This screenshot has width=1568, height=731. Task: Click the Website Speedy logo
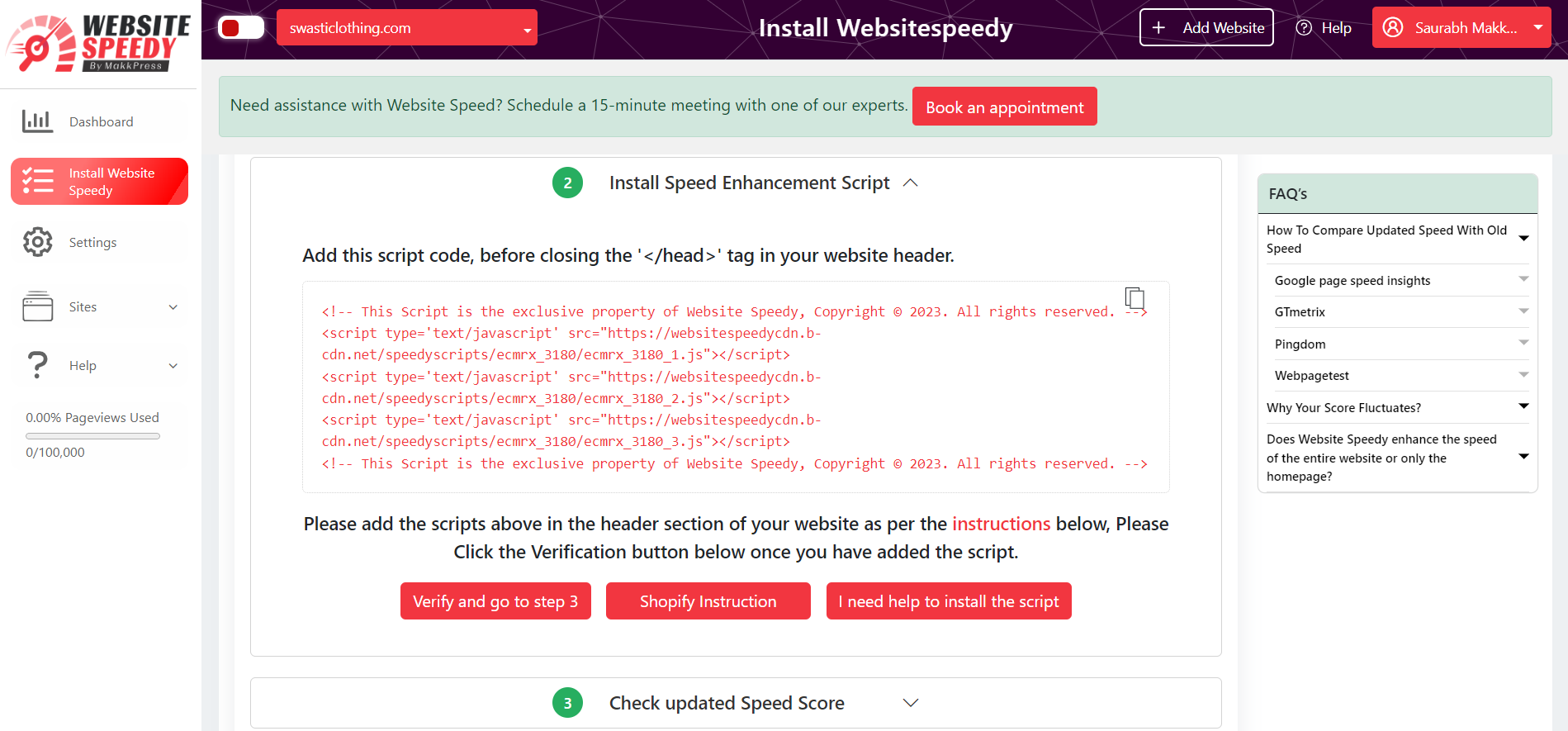99,43
